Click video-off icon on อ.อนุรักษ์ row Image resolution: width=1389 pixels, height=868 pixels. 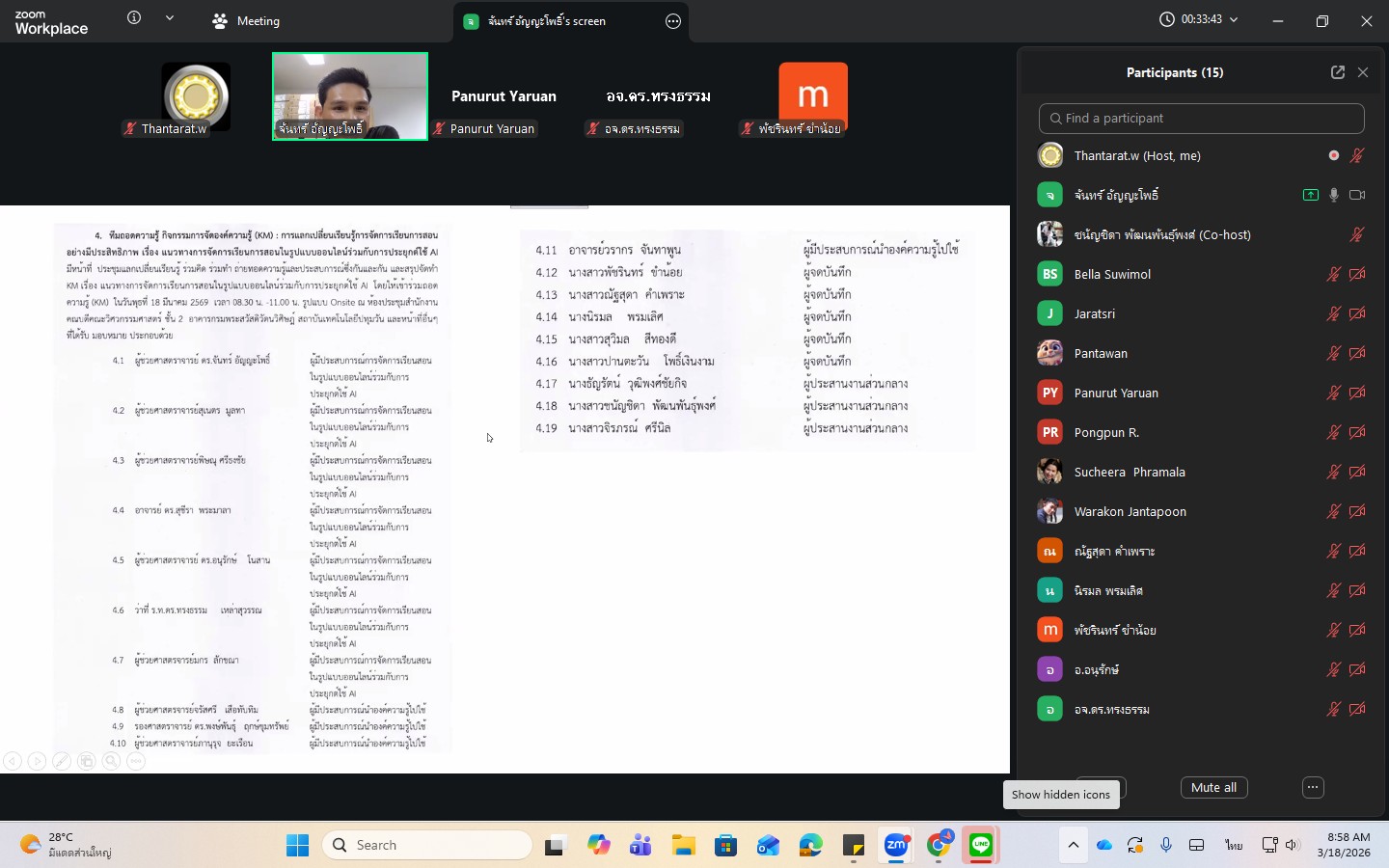[x=1357, y=669]
